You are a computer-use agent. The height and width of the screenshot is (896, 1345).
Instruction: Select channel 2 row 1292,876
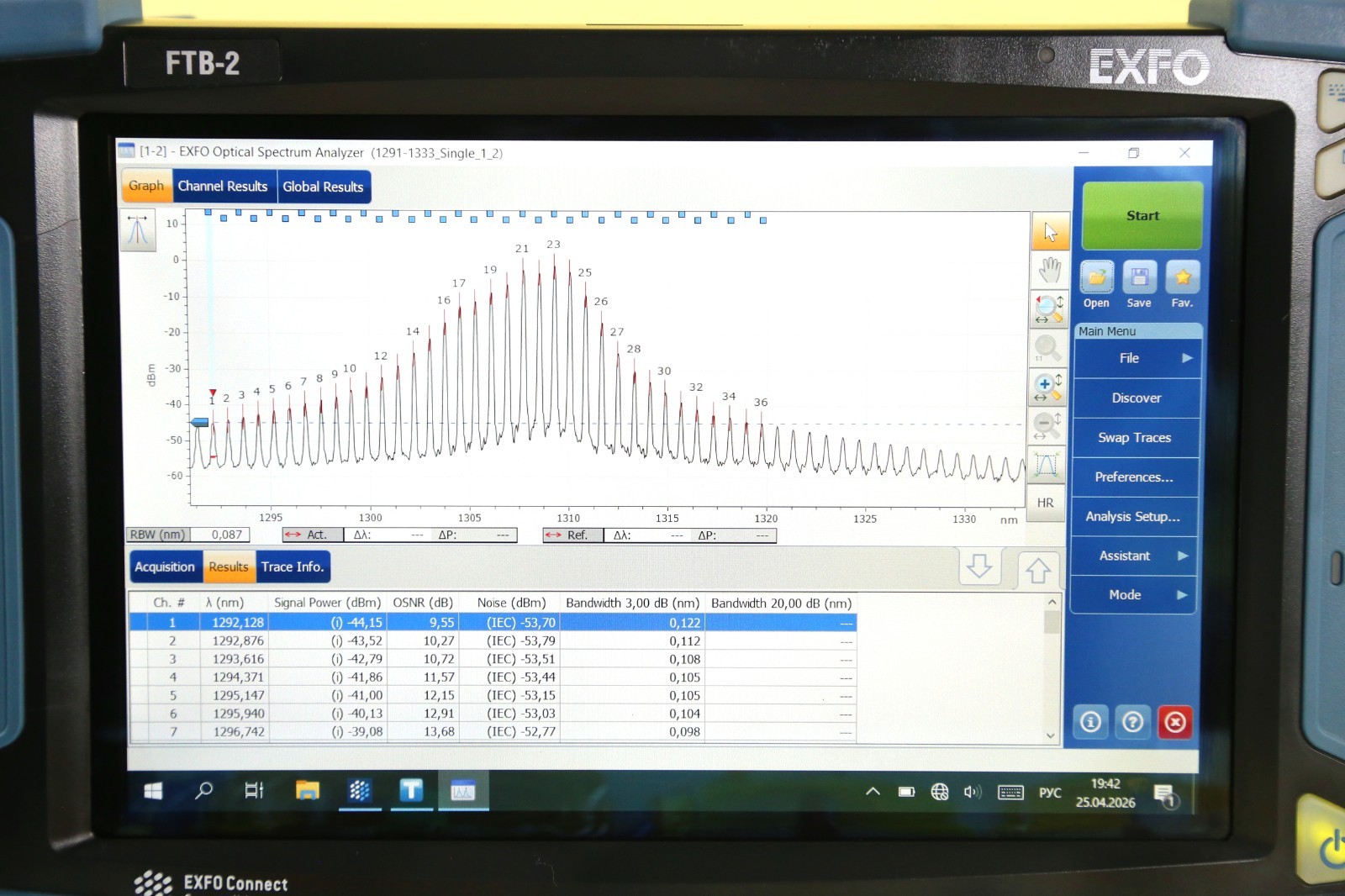tap(493, 641)
